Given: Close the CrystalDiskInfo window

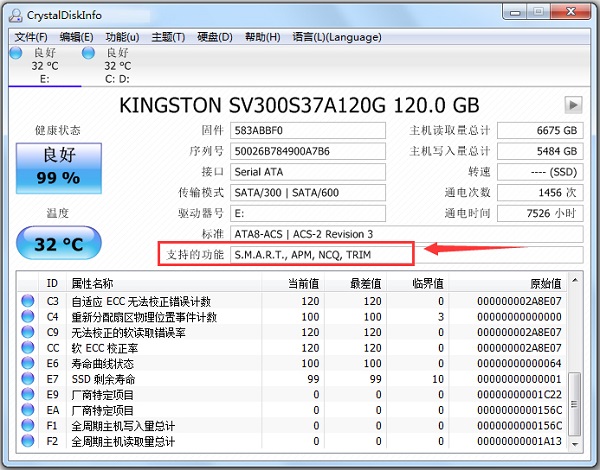Looking at the screenshot, I should [571, 12].
